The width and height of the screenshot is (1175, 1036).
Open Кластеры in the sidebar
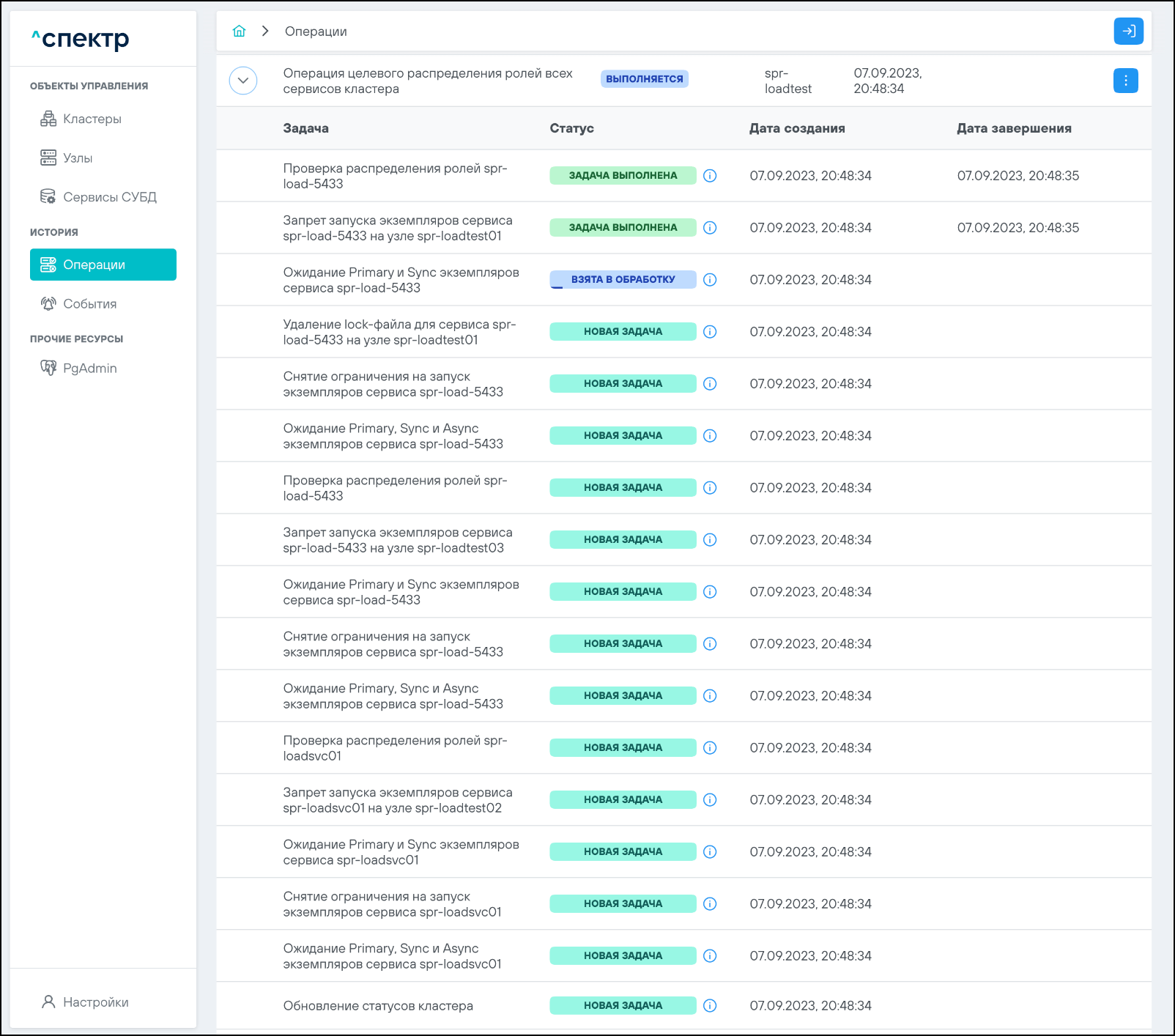[x=92, y=119]
